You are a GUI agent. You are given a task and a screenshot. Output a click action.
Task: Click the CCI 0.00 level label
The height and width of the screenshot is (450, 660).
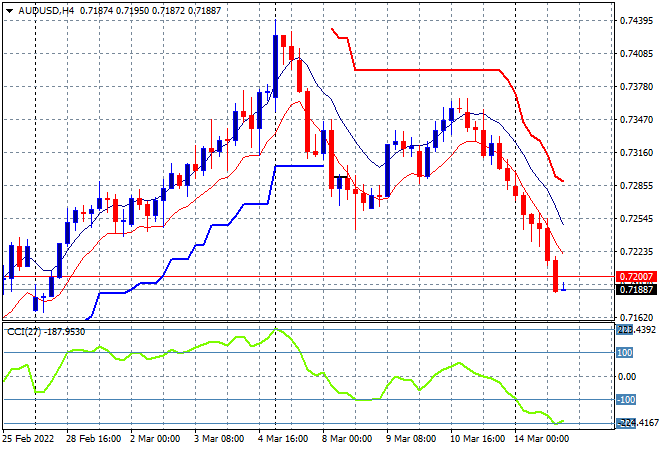click(x=626, y=376)
